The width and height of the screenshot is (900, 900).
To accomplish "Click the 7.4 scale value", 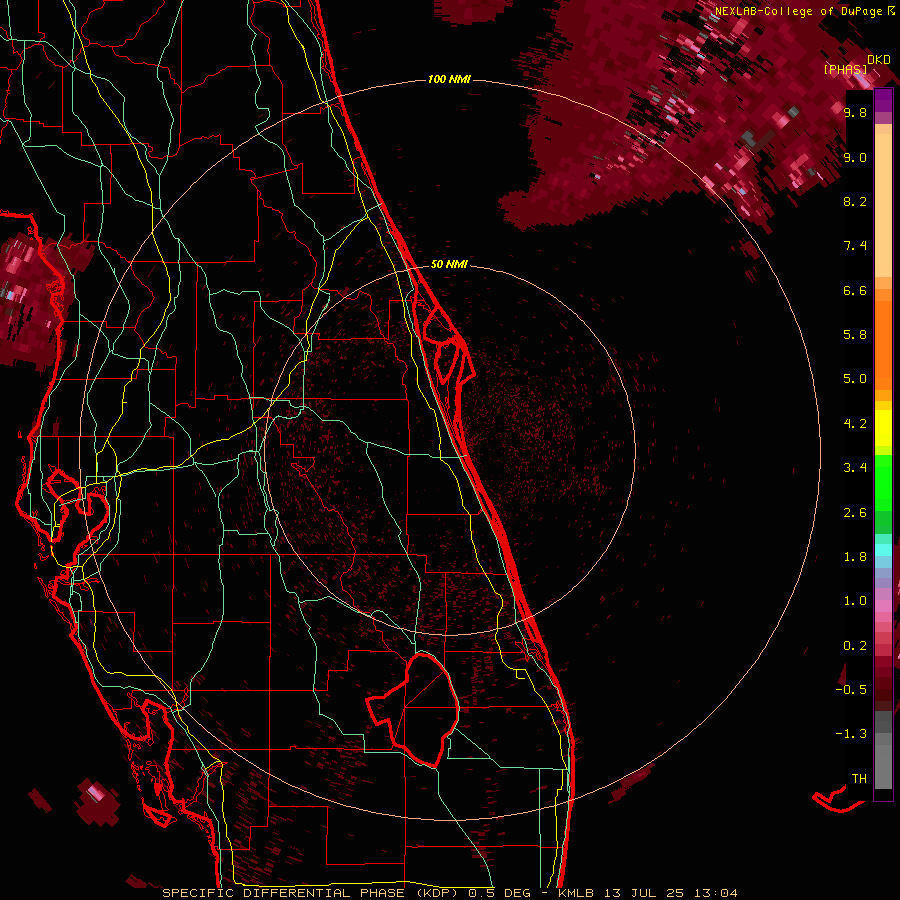I will click(855, 246).
